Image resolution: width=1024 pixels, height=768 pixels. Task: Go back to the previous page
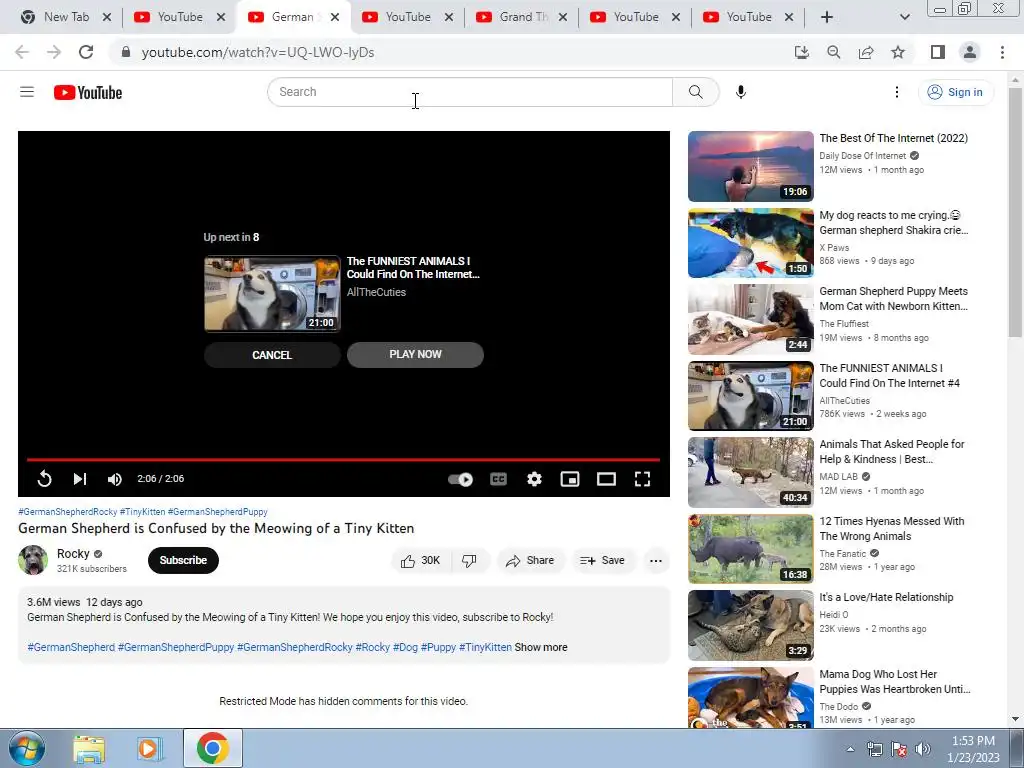pos(22,52)
